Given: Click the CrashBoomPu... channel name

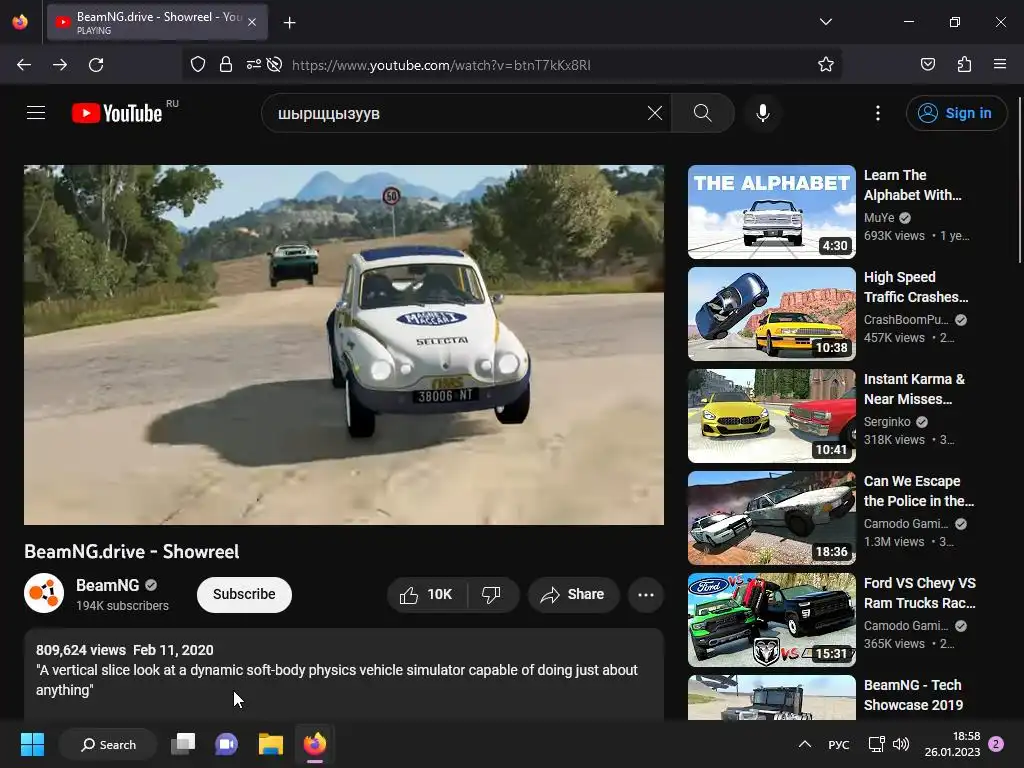Looking at the screenshot, I should 906,320.
